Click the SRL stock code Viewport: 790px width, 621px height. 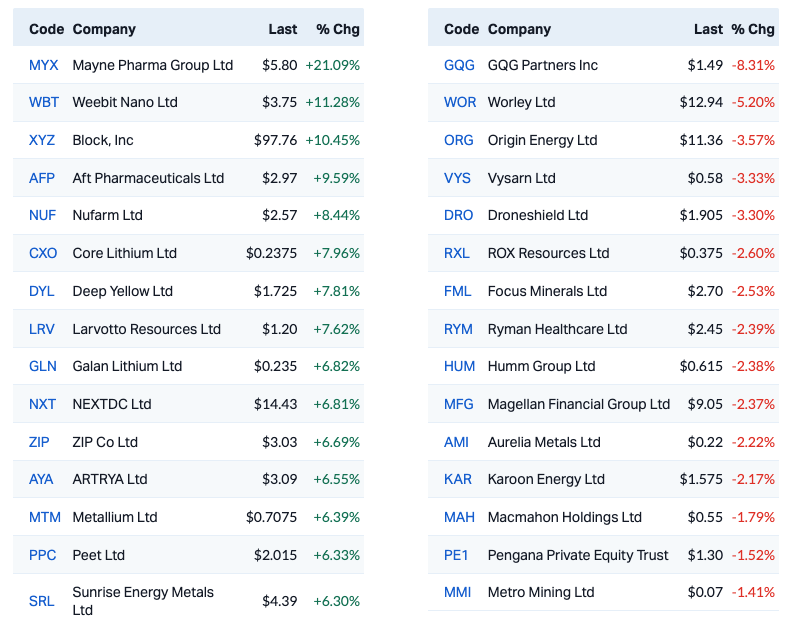point(41,601)
